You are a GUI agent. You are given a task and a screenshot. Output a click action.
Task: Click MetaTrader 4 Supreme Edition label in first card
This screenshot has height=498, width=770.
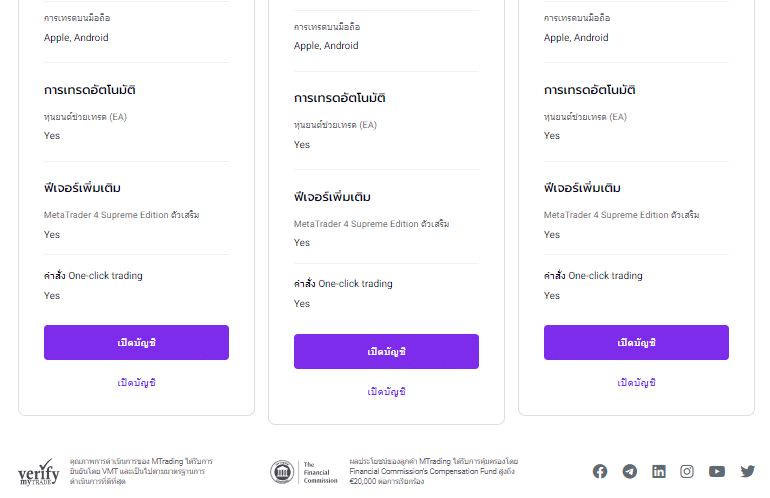(x=121, y=215)
